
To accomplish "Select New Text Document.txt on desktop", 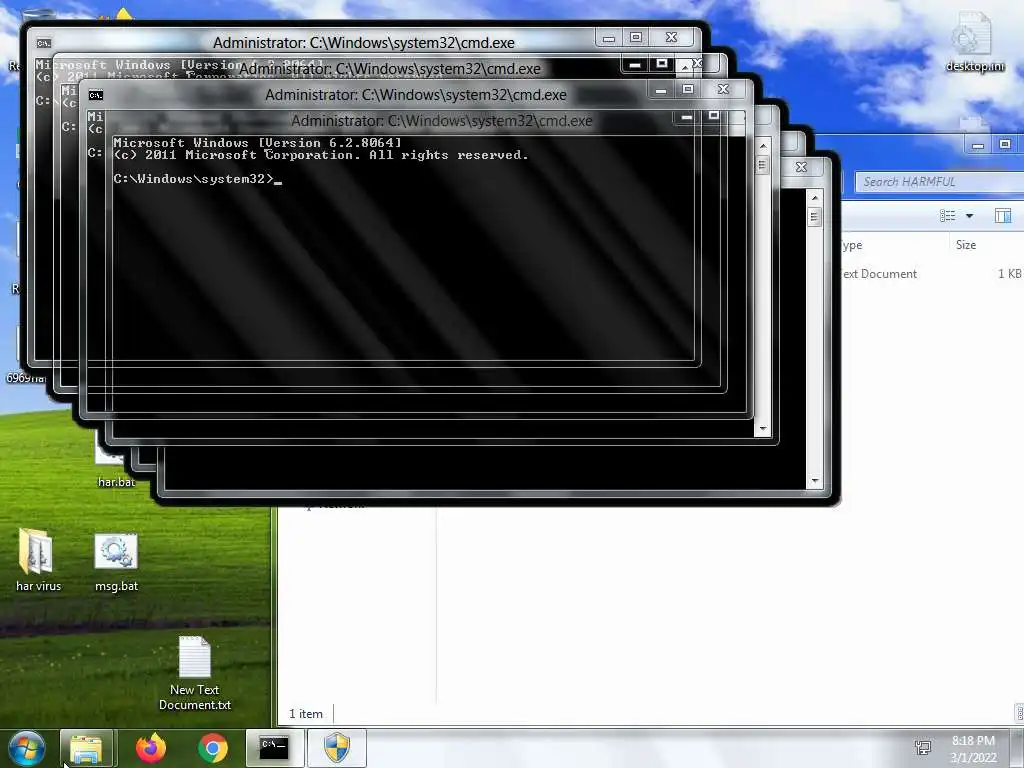I will point(195,673).
